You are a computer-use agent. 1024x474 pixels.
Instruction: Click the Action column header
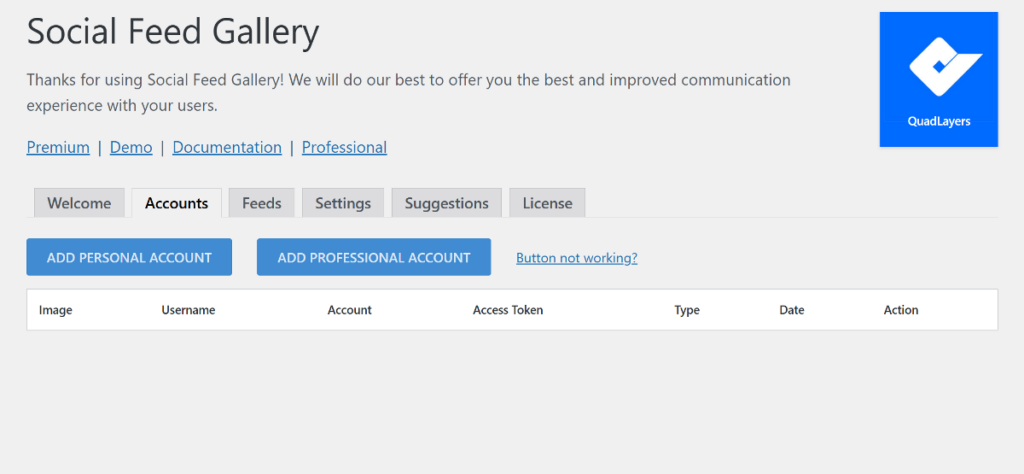point(901,310)
